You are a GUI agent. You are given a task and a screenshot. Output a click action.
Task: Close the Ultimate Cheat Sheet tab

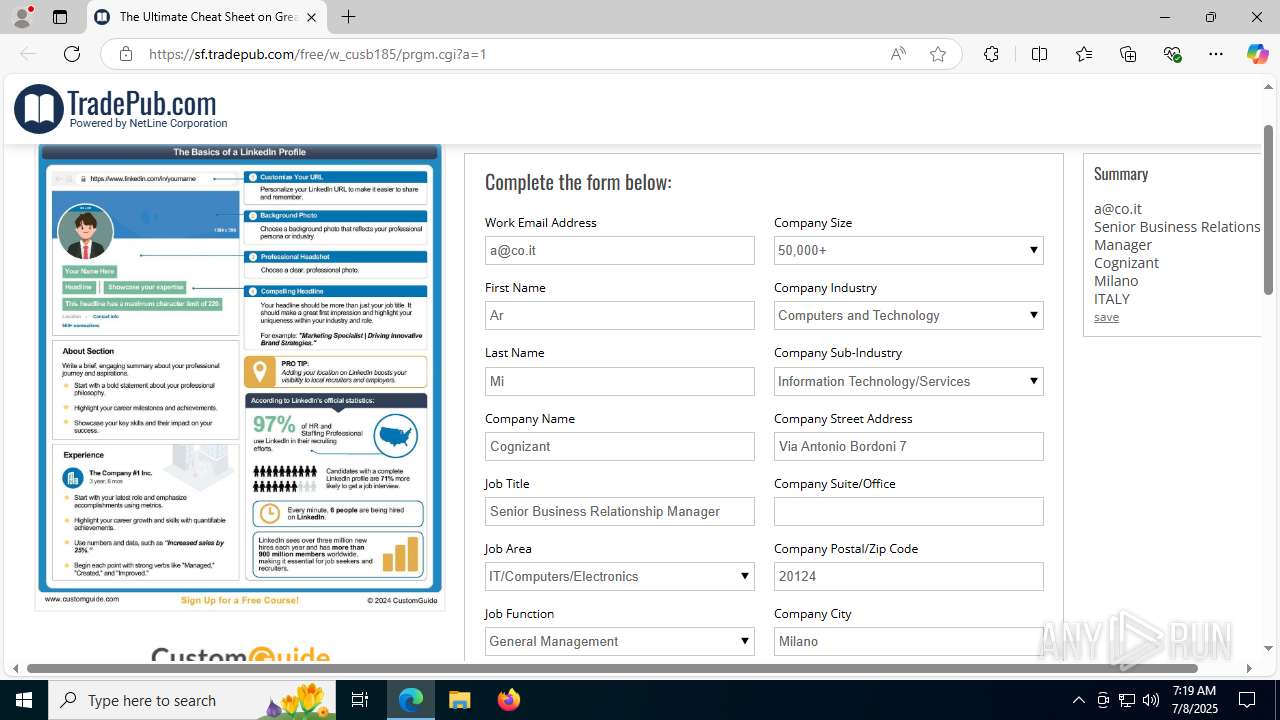[x=311, y=17]
